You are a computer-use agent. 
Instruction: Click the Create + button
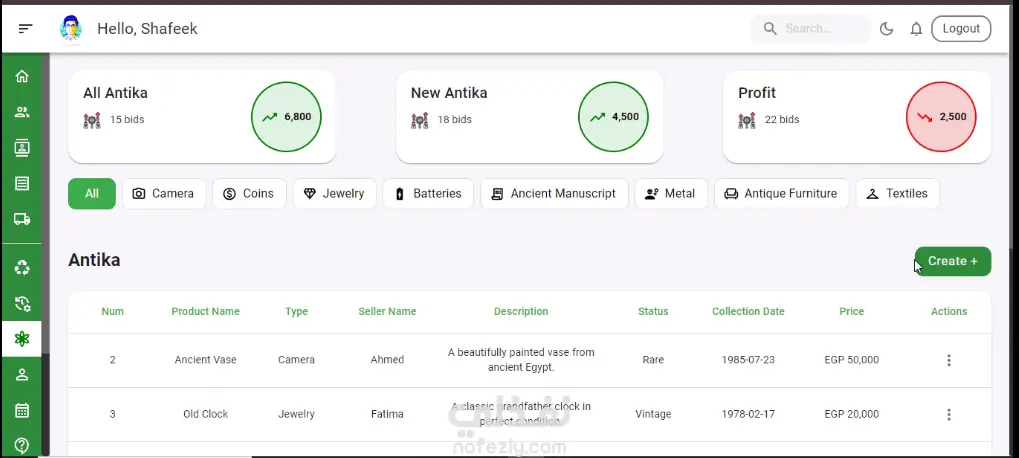(952, 261)
